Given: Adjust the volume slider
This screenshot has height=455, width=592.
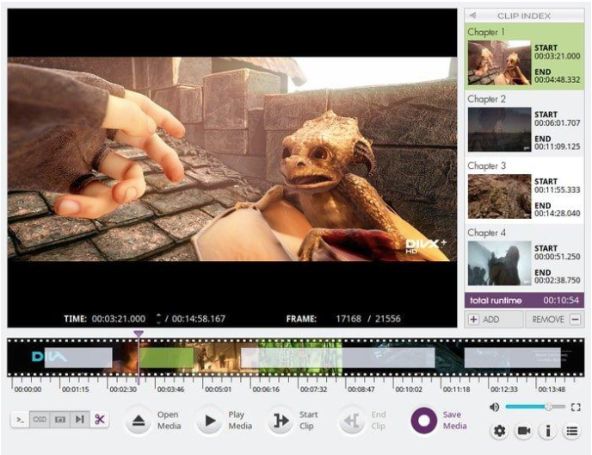Looking at the screenshot, I should click(x=535, y=407).
